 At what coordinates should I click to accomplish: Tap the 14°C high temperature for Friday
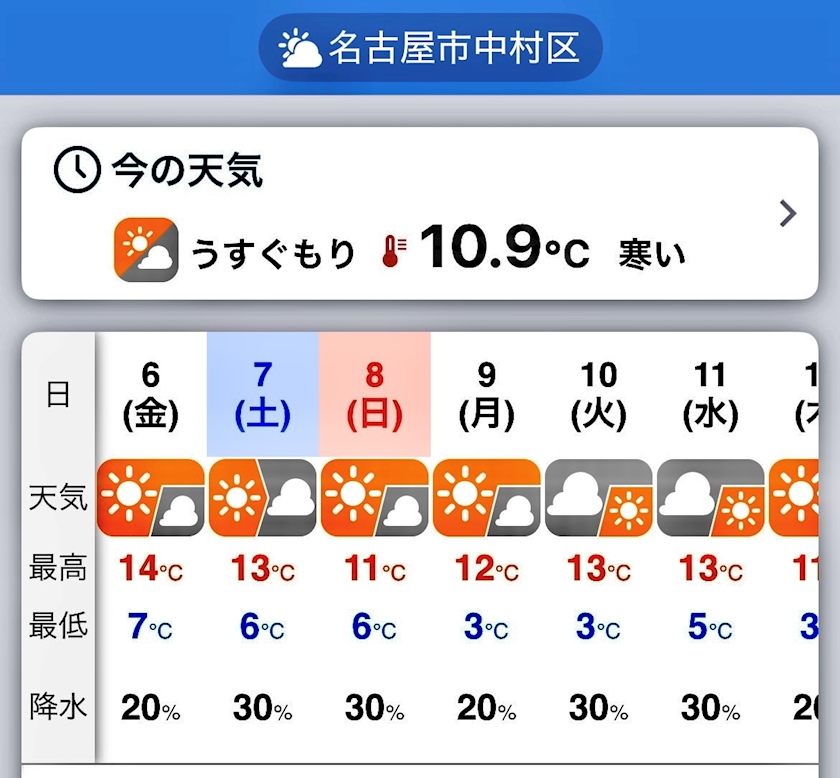pos(151,569)
